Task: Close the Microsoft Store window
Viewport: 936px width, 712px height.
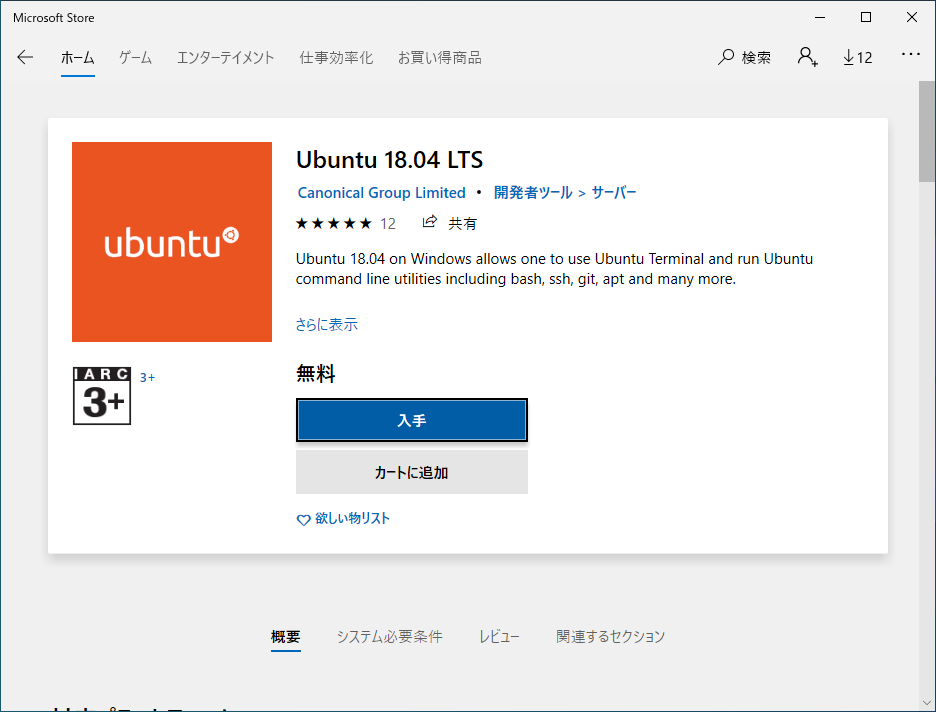Action: (912, 17)
